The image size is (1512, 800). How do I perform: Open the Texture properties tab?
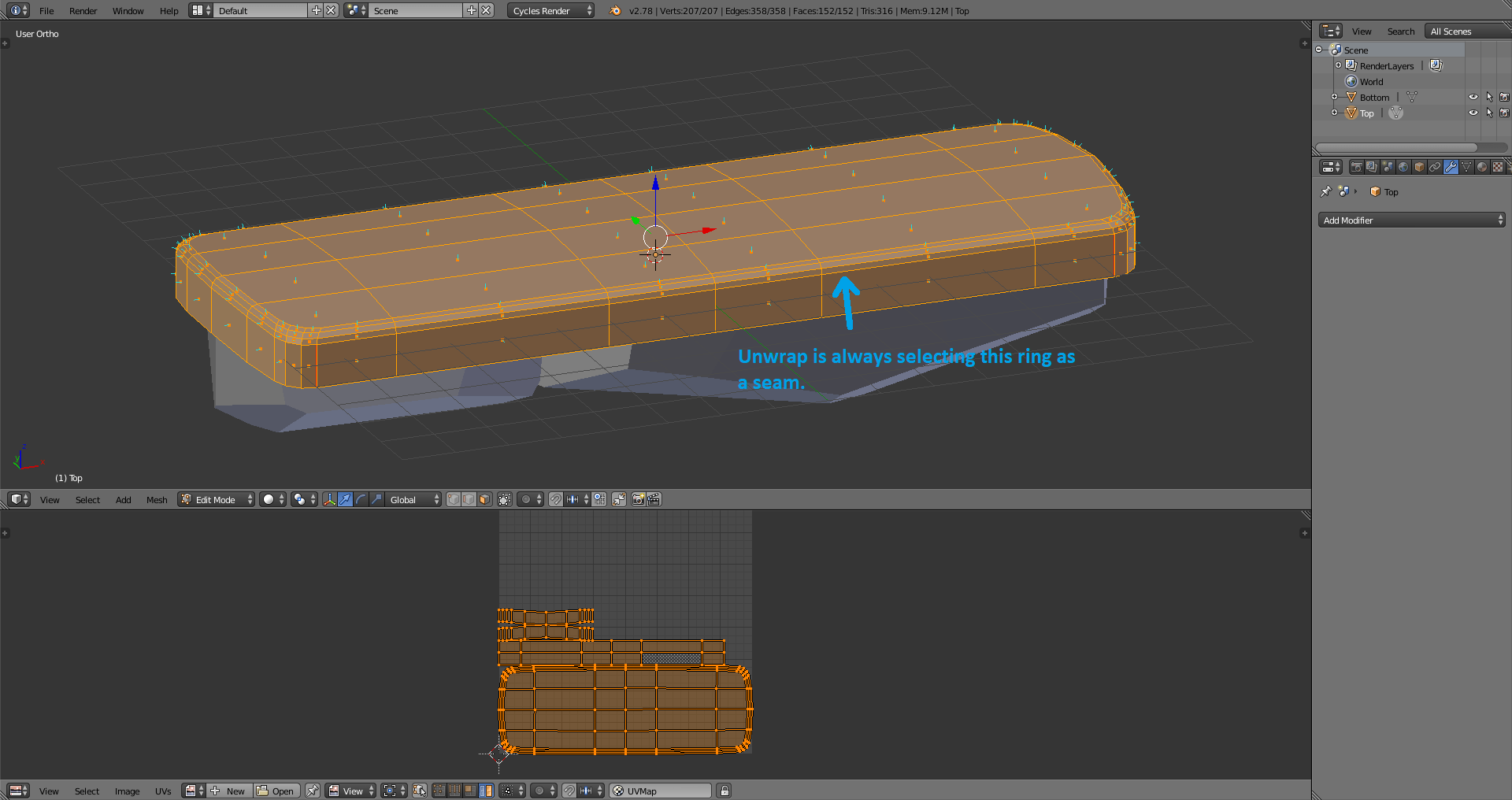tap(1499, 167)
